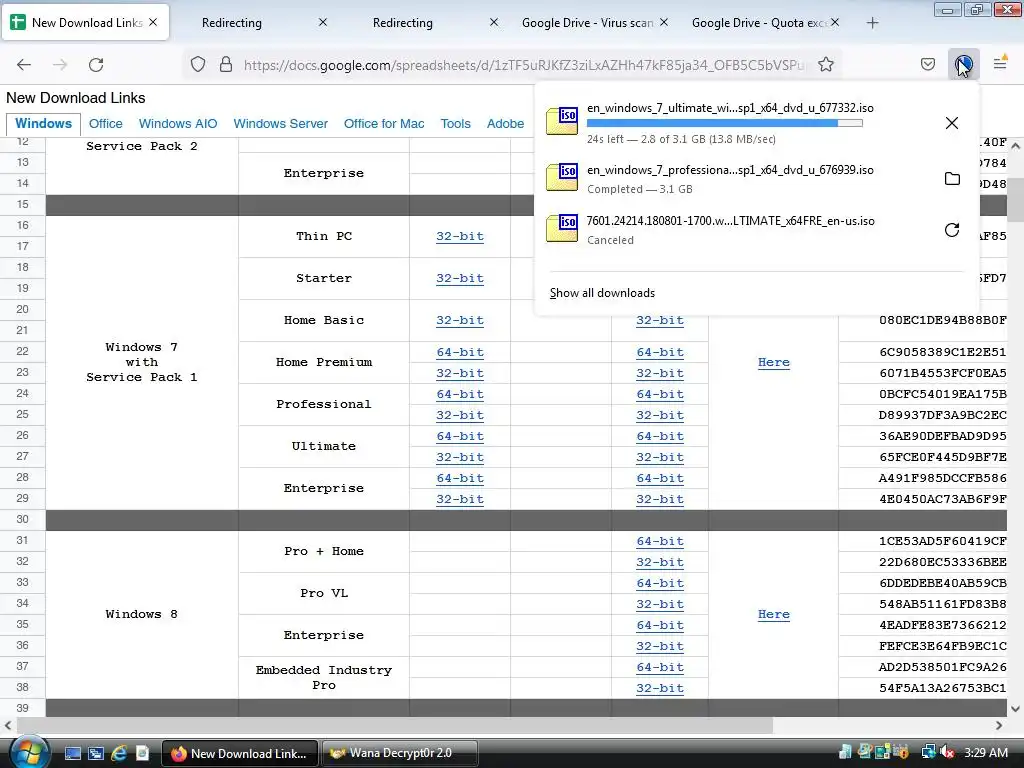Open the network tray icon
This screenshot has height=768, width=1024.
pyautogui.click(x=928, y=752)
